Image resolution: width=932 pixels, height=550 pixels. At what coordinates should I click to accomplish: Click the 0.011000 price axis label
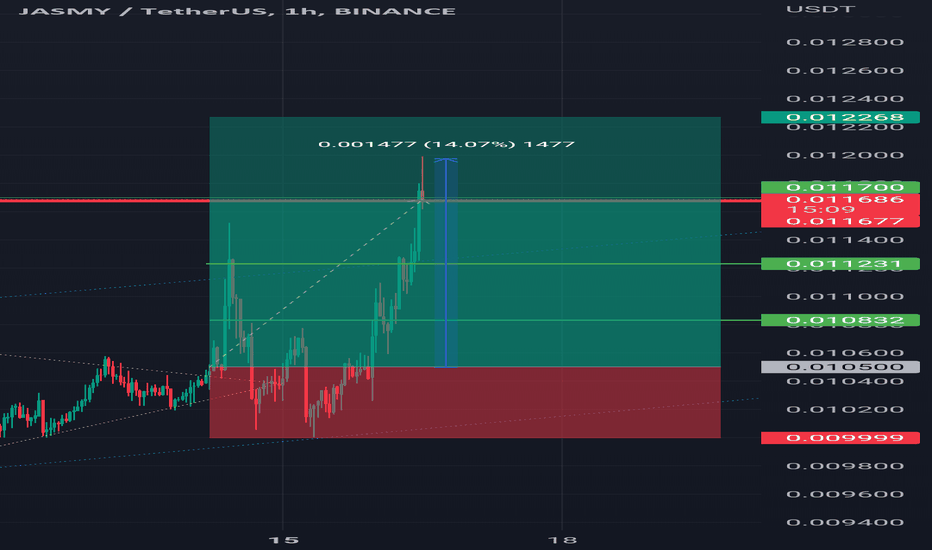845,297
